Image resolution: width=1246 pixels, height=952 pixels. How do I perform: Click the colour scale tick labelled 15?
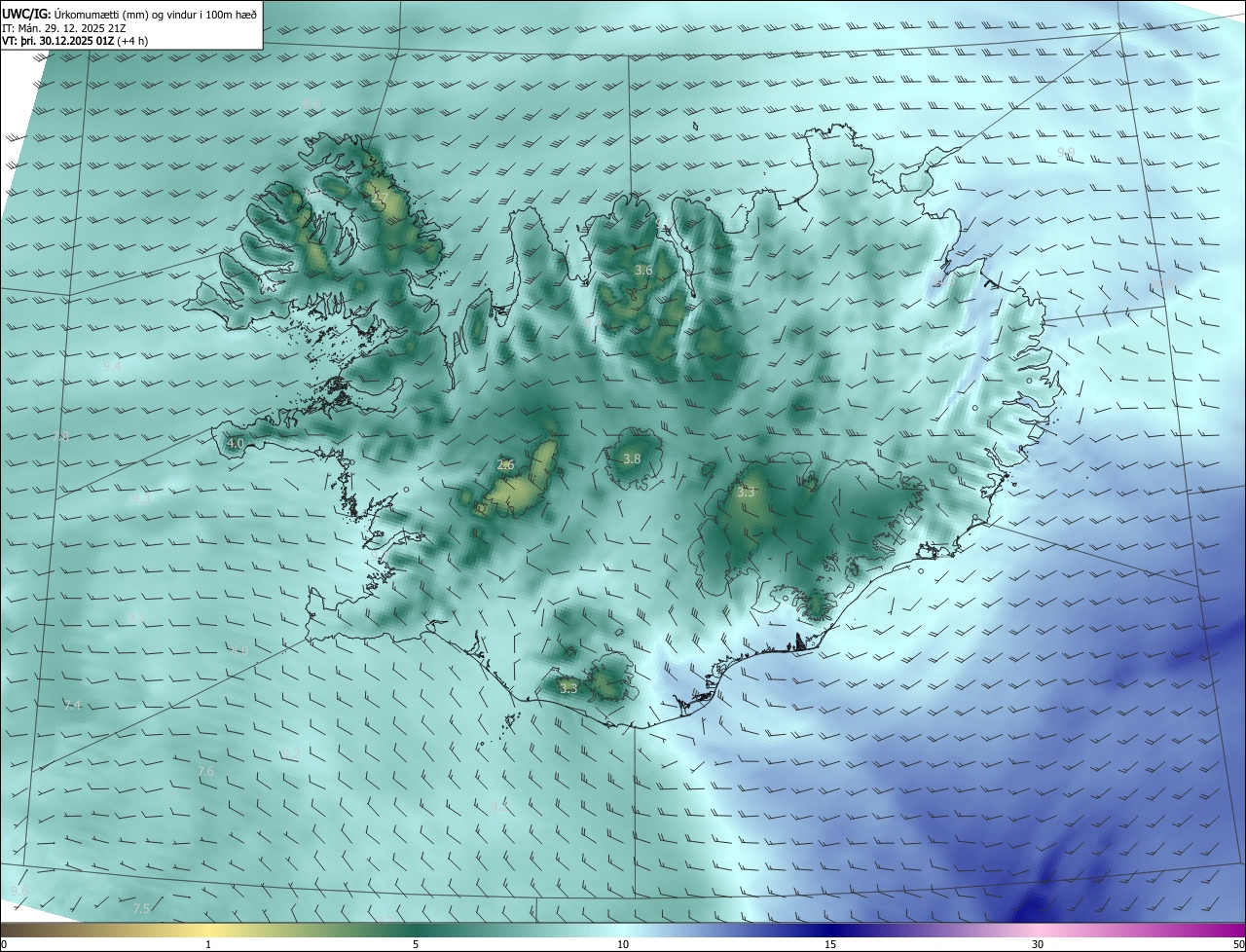[830, 944]
